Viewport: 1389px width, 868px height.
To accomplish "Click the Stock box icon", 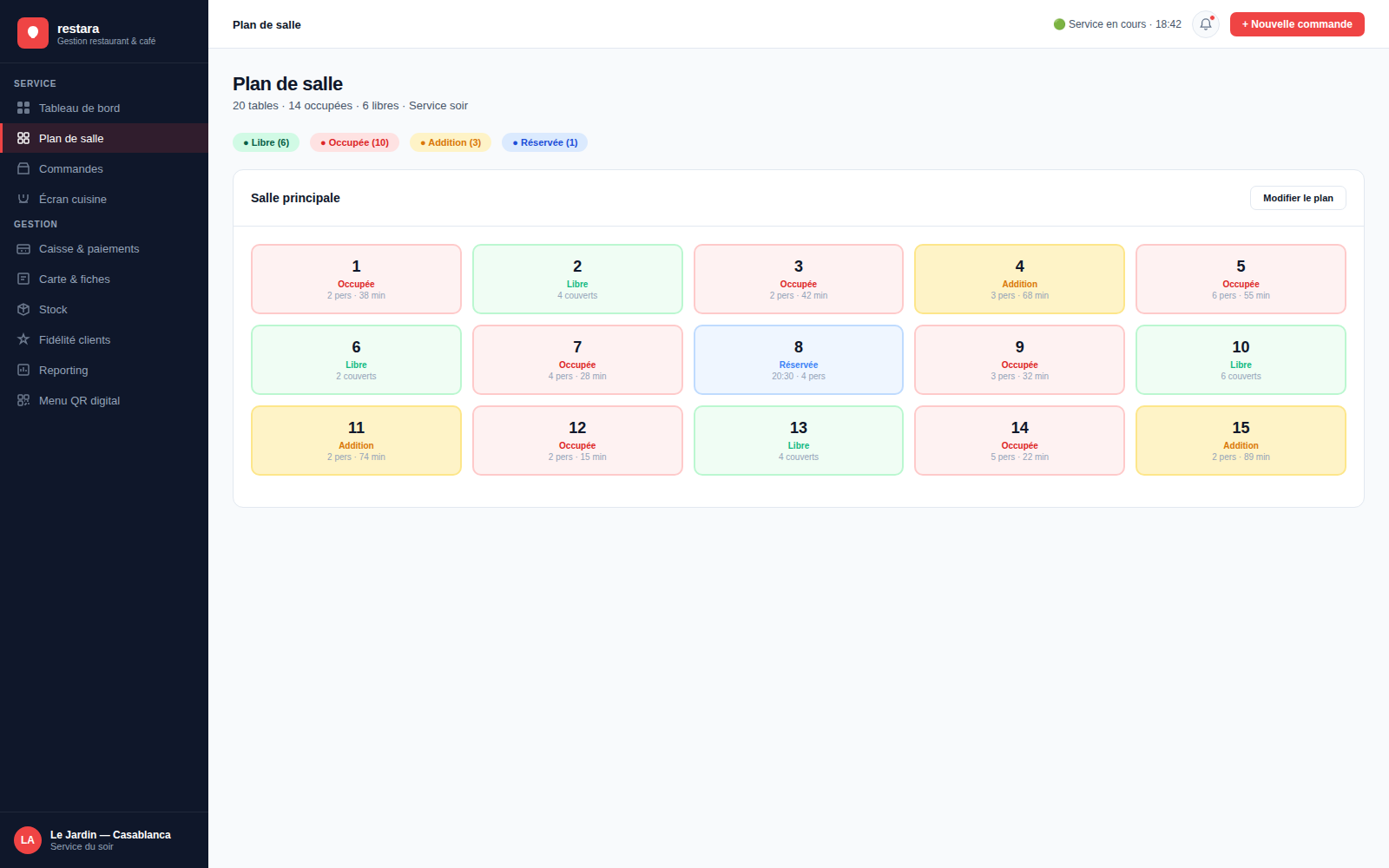I will [23, 309].
